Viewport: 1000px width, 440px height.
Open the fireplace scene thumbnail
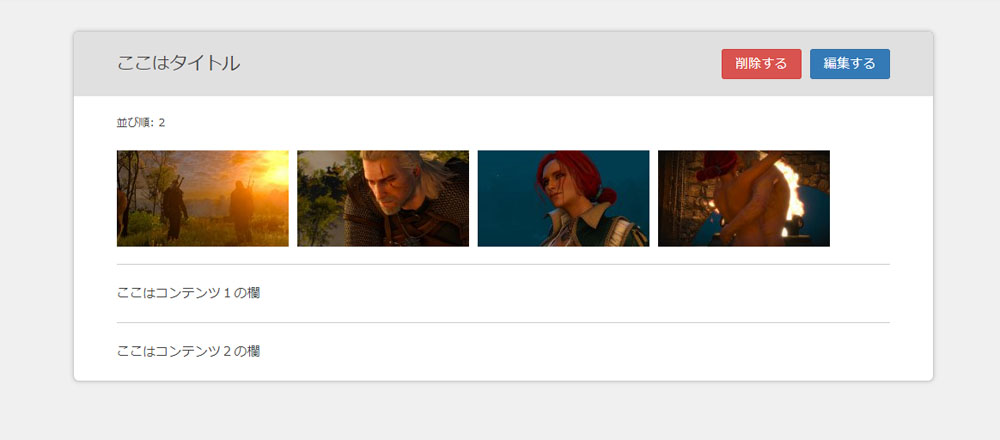tap(744, 198)
